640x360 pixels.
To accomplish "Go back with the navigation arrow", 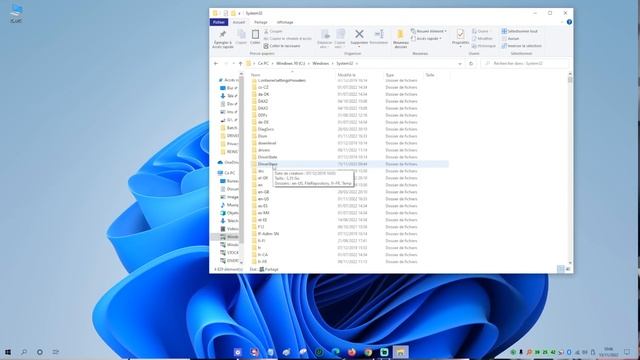I will [216, 64].
